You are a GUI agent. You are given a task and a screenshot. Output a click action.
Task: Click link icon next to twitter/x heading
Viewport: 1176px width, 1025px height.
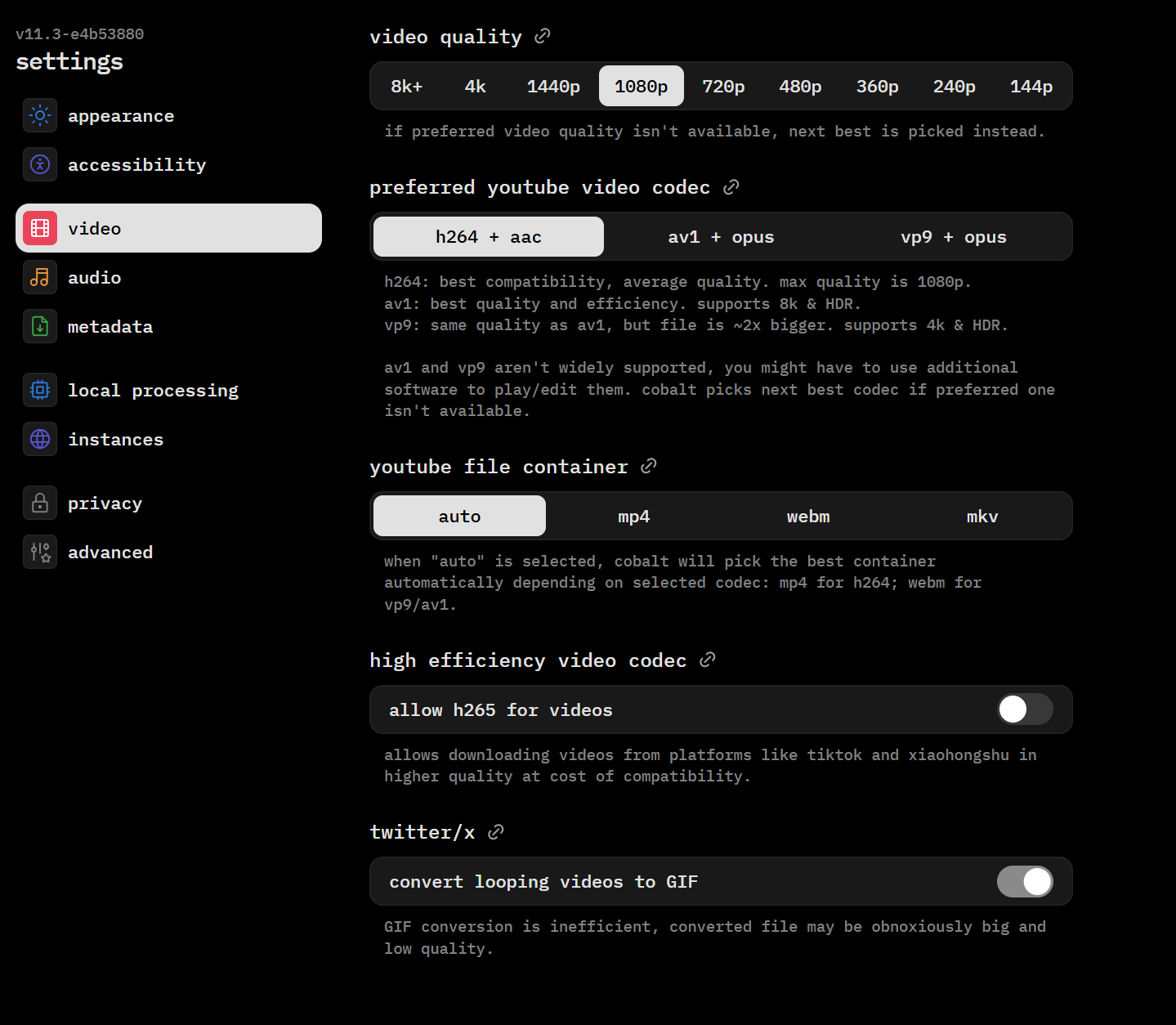point(495,832)
